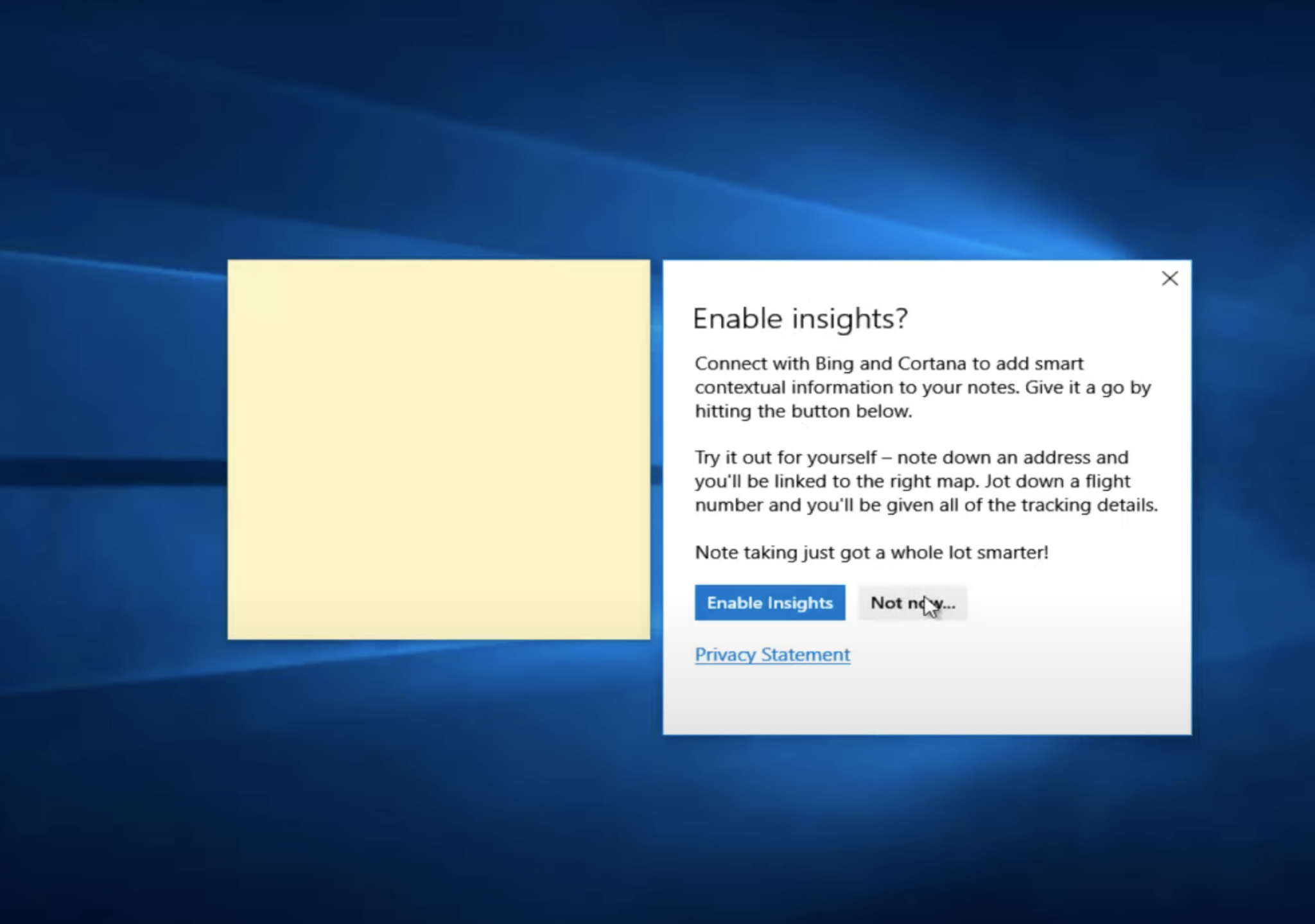Click inside the yellow sticky note
This screenshot has height=924, width=1315.
[x=439, y=449]
